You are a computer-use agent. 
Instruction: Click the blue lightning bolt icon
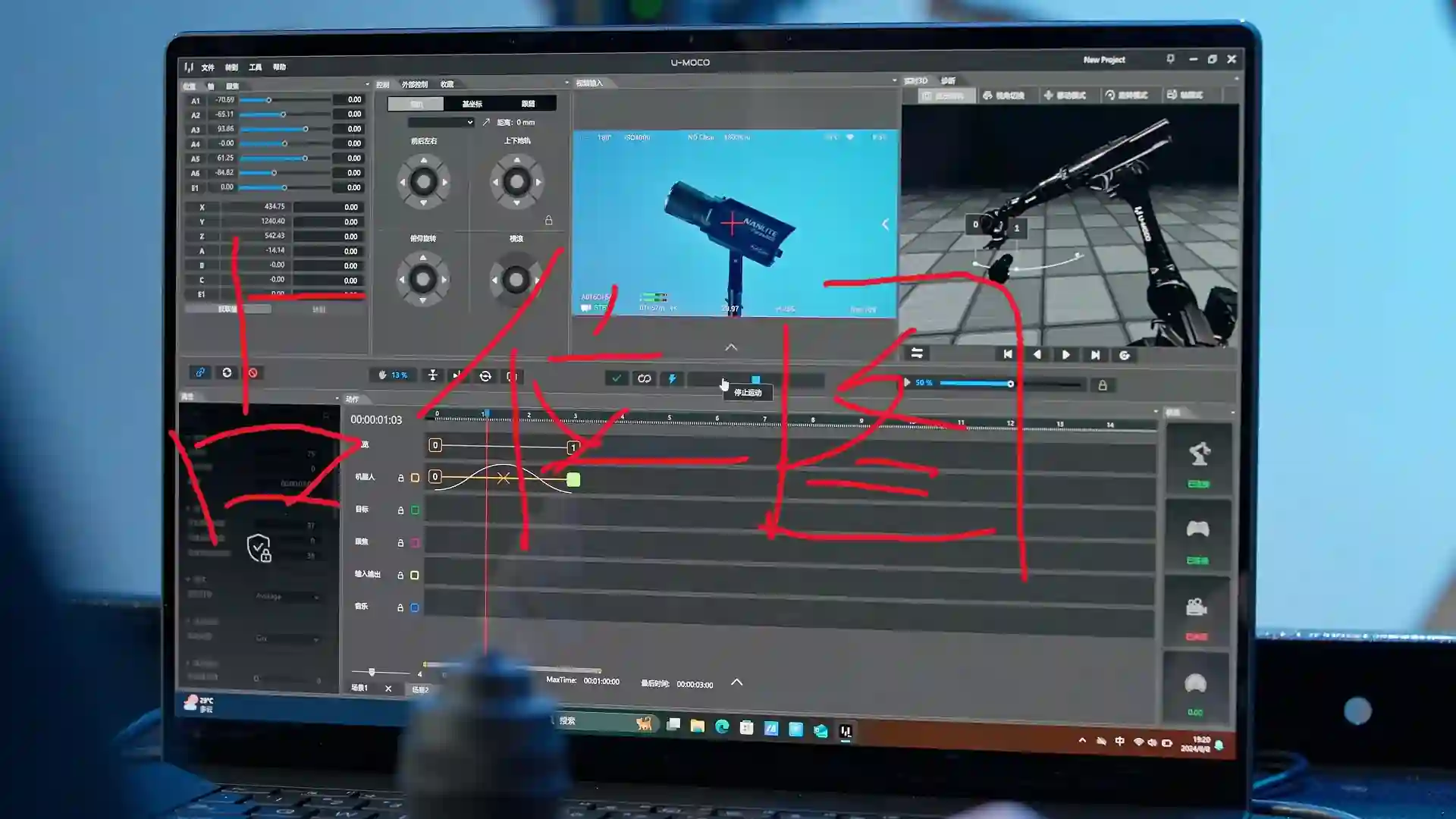pos(672,378)
